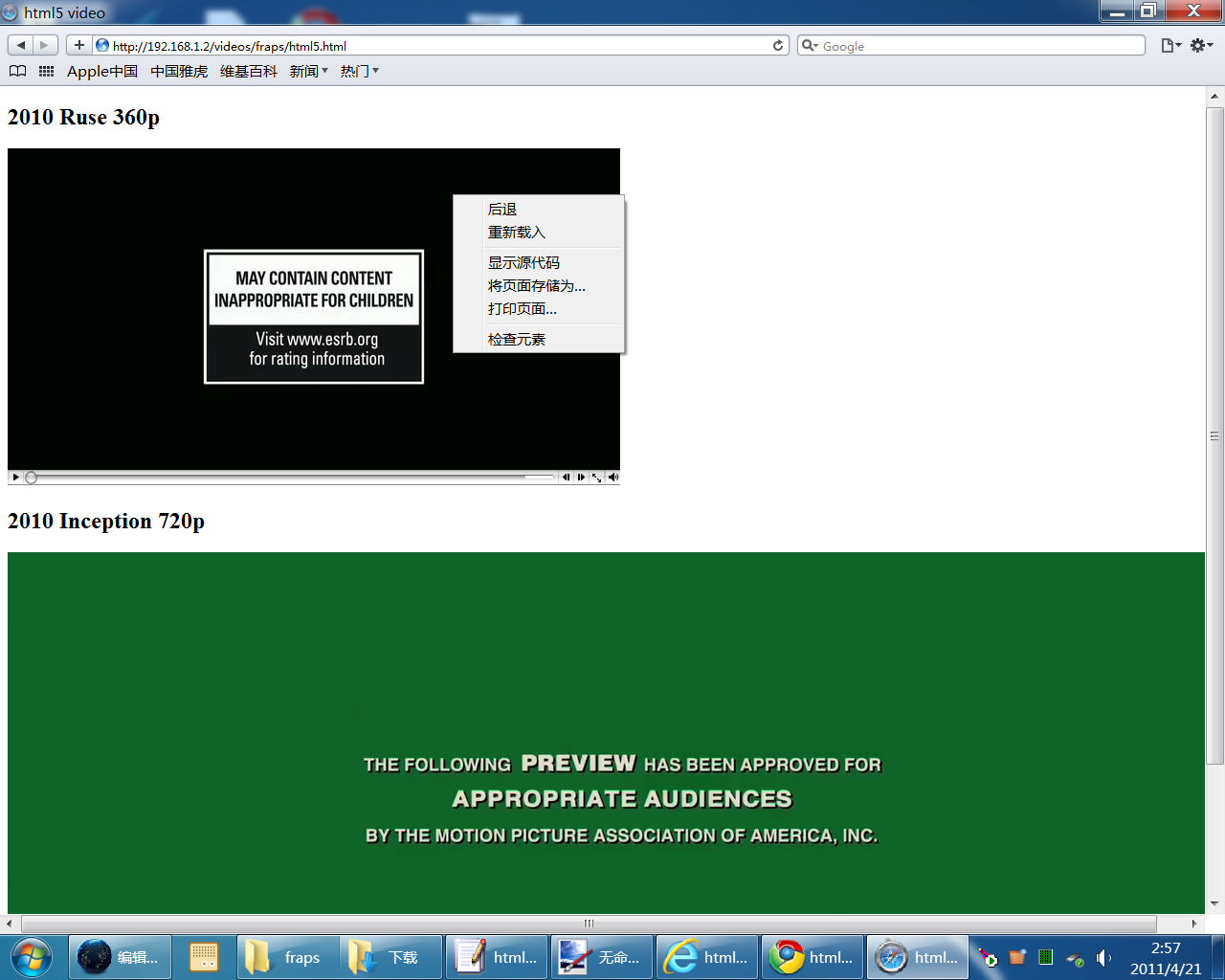Open the 中国雅虎 bookmark
Screen dimensions: 1225x980
point(179,71)
